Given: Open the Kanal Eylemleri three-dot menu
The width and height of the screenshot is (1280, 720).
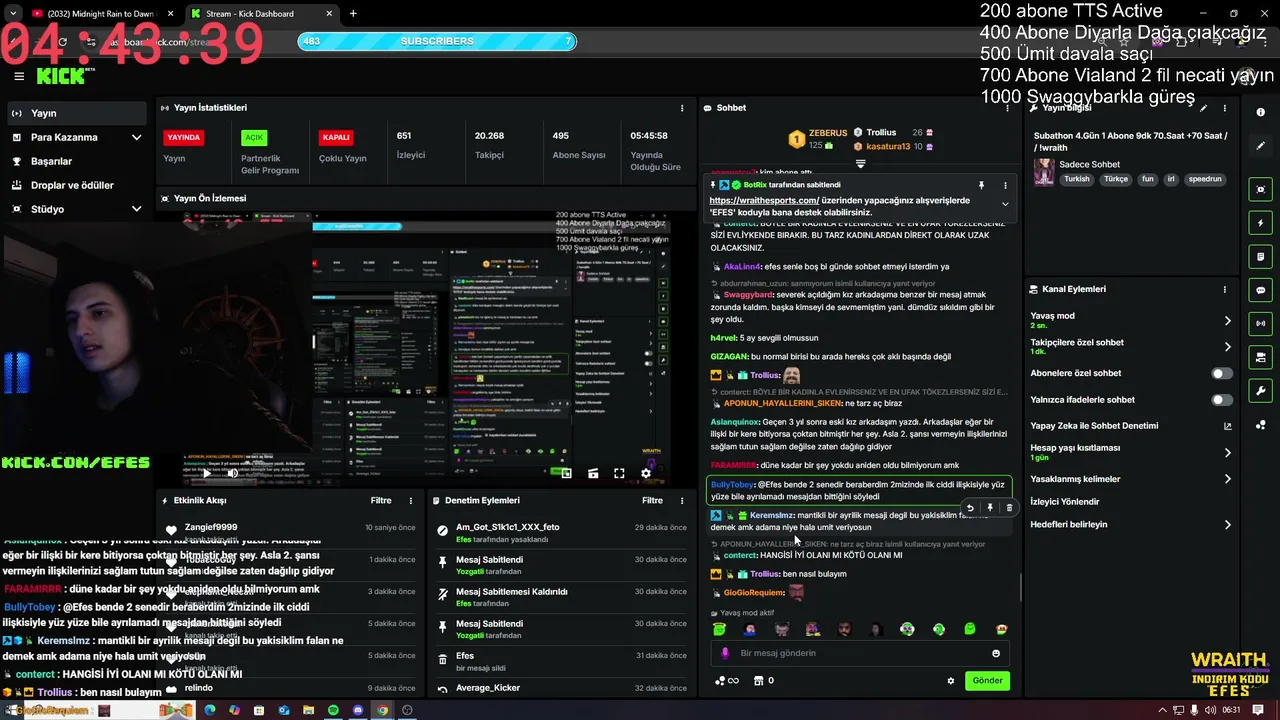Looking at the screenshot, I should [x=1225, y=289].
